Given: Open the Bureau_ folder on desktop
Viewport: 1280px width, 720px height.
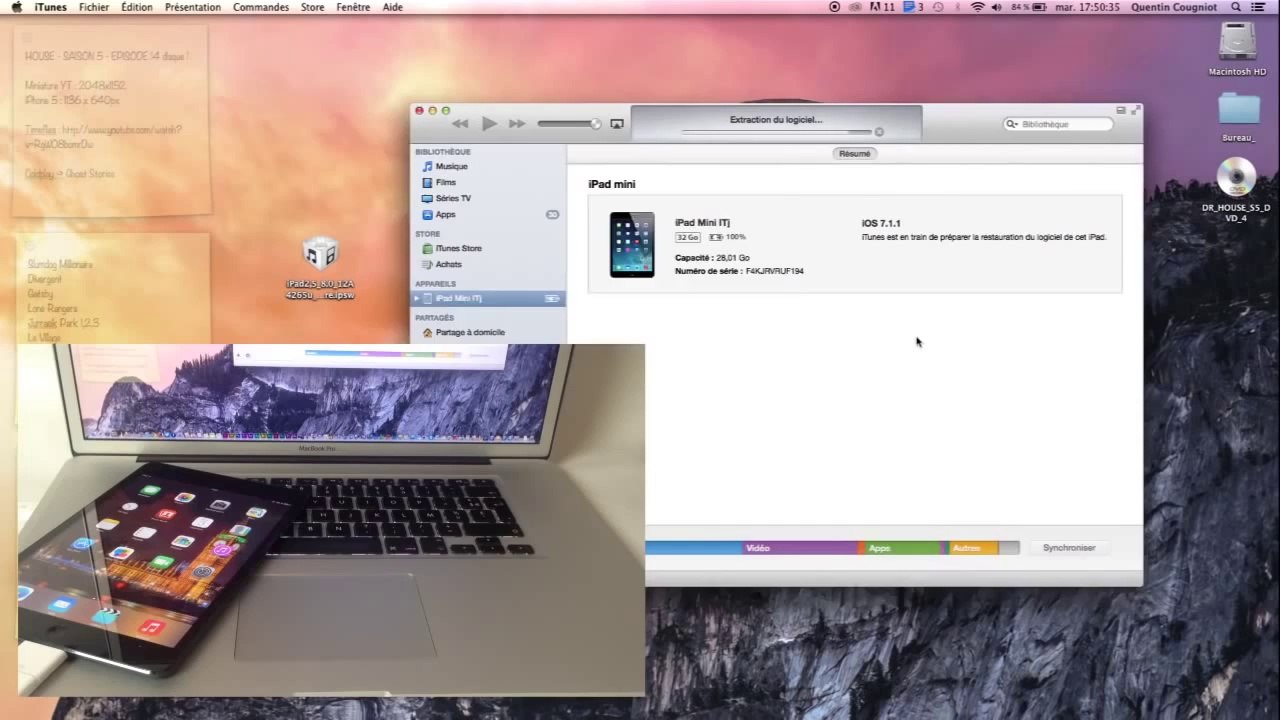Looking at the screenshot, I should pyautogui.click(x=1238, y=117).
